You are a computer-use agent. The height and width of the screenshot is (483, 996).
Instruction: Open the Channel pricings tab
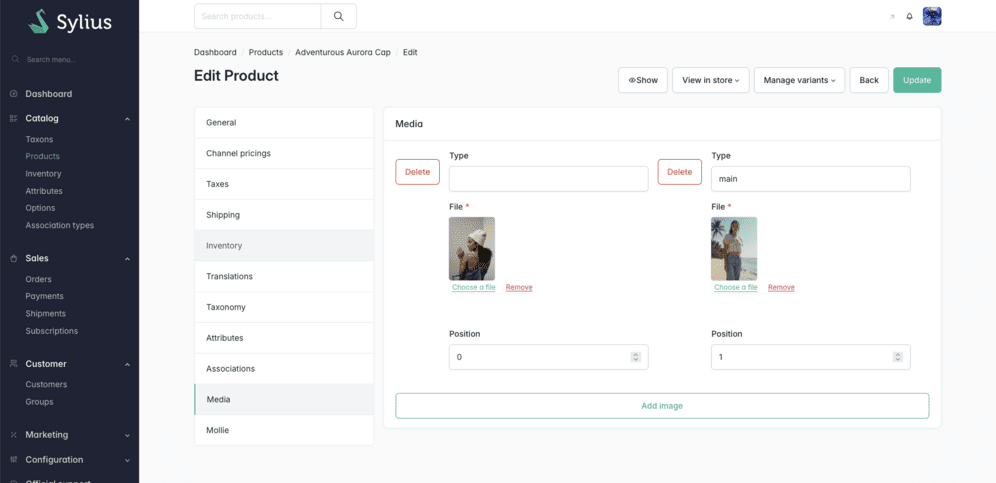pos(284,153)
